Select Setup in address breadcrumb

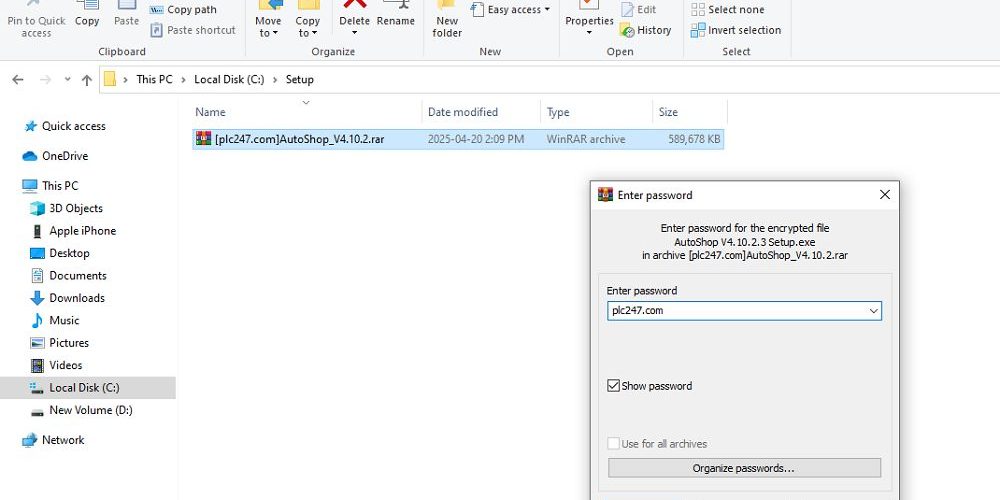point(300,79)
